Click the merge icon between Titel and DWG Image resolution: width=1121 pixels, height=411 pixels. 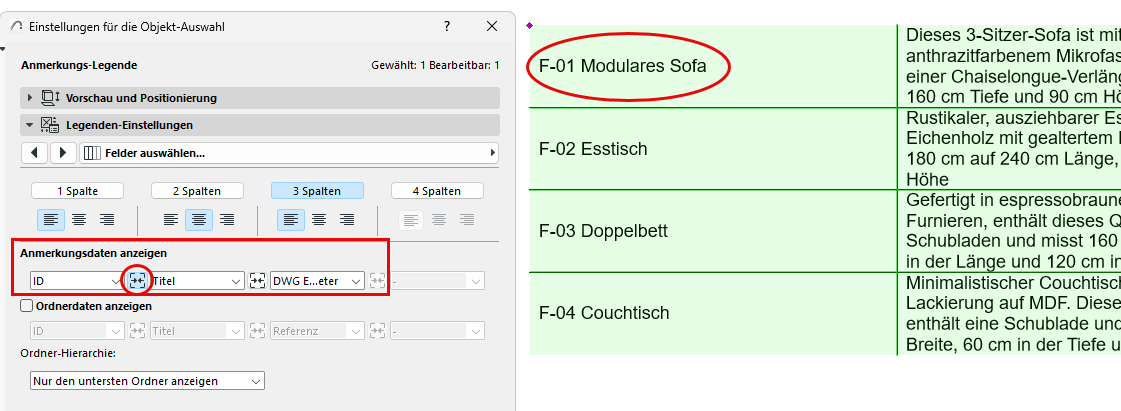(x=257, y=282)
